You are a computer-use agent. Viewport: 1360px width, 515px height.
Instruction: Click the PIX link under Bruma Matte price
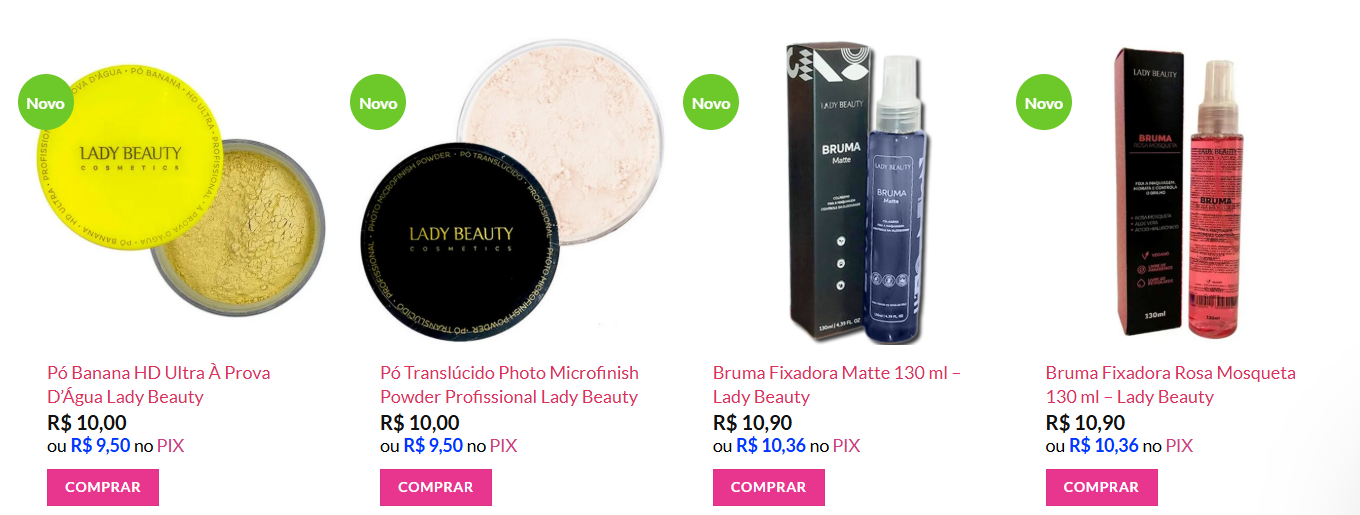tap(846, 446)
